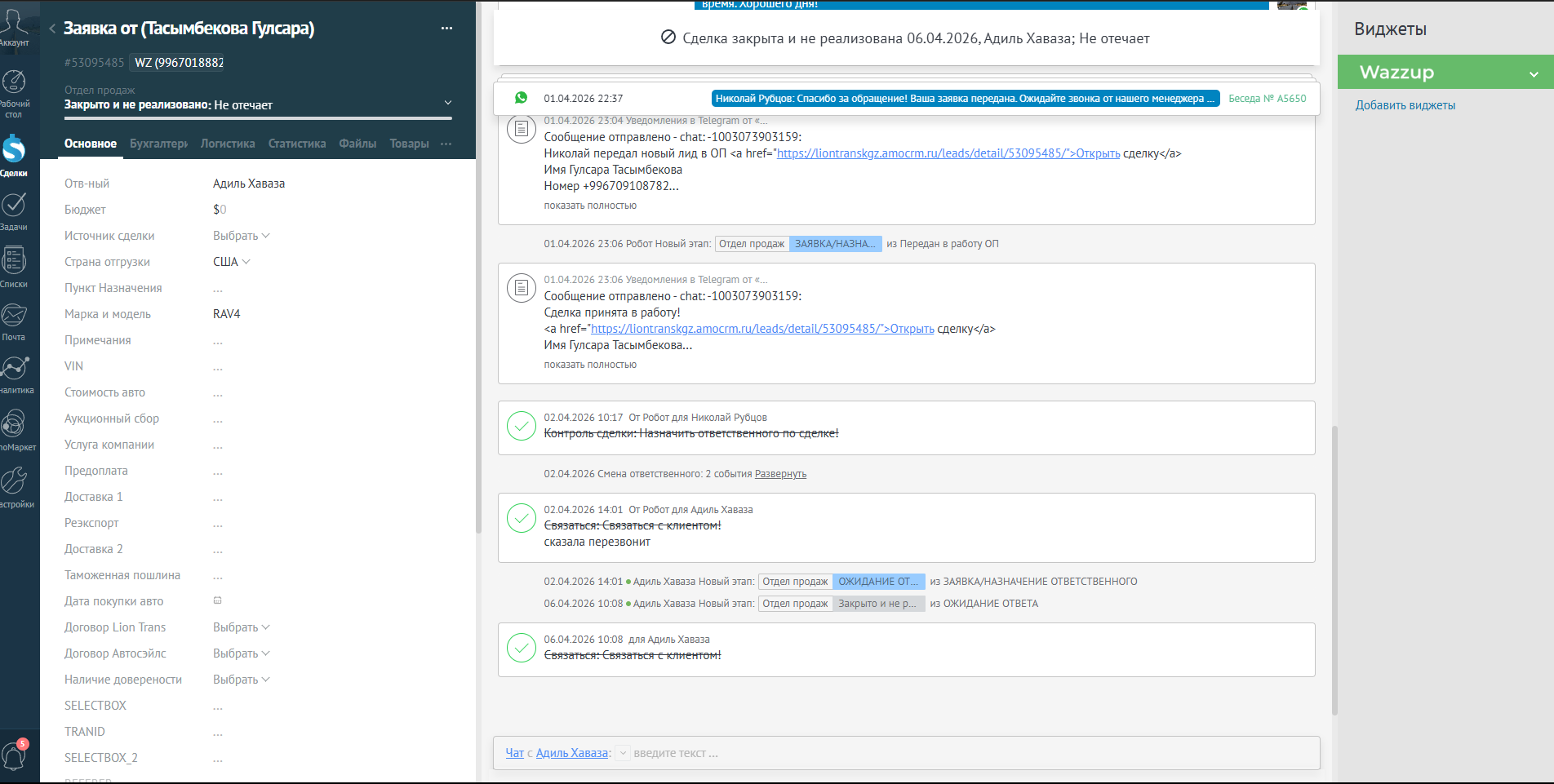Viewport: 1554px width, 784px height.
Task: Click the feed vertical scrollbar
Action: tap(1334, 571)
